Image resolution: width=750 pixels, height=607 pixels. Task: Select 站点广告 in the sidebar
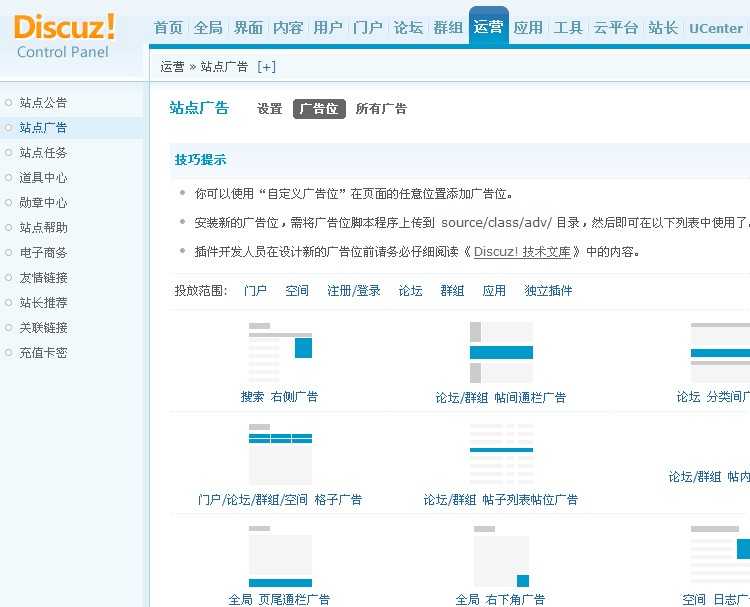tap(43, 128)
